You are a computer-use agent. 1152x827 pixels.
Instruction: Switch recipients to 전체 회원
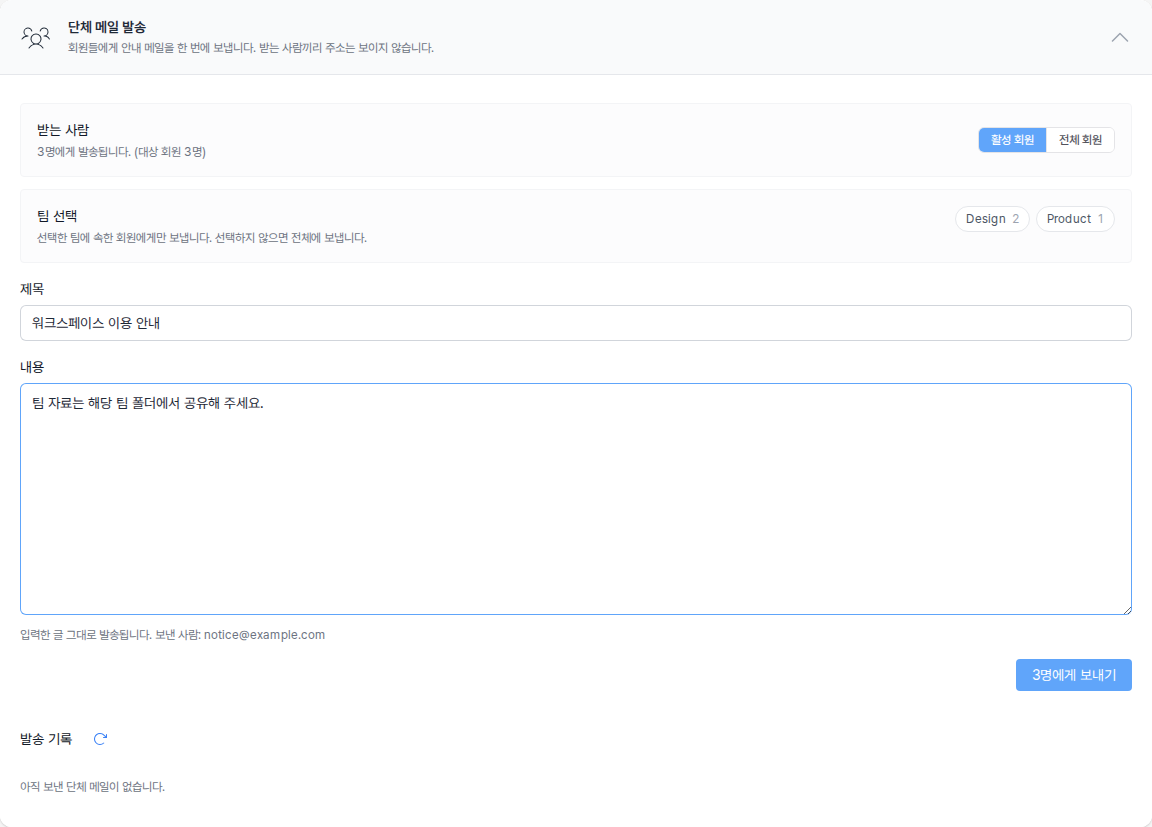pyautogui.click(x=1080, y=140)
